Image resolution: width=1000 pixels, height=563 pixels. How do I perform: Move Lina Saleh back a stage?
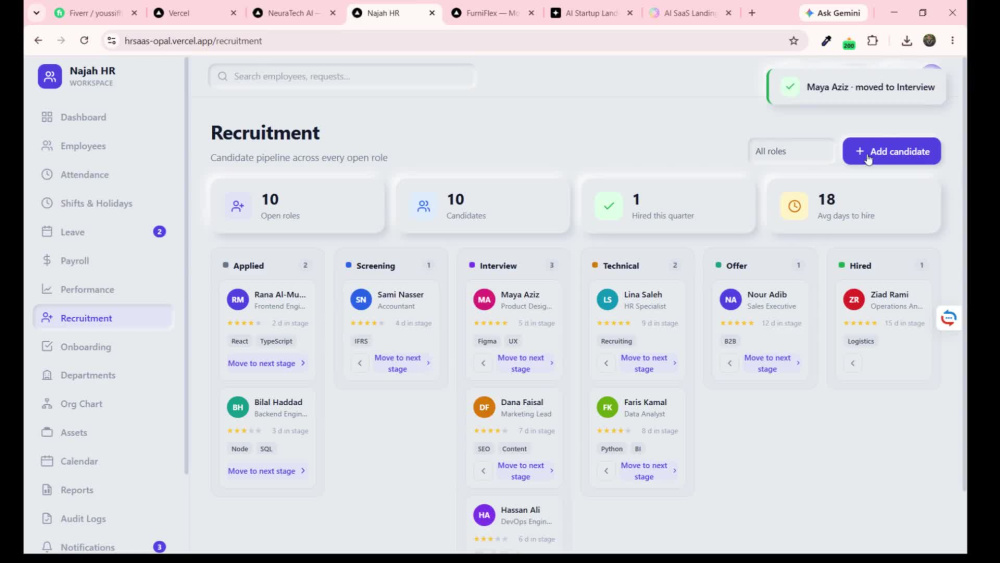tap(607, 363)
